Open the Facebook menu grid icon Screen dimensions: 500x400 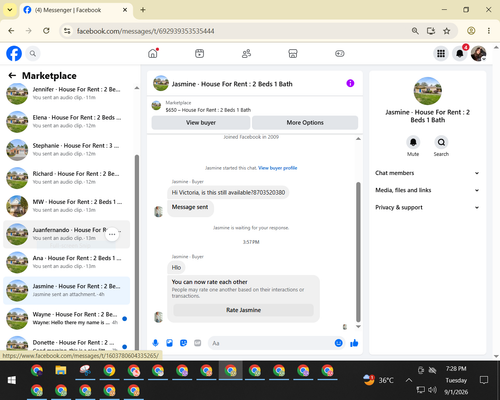pyautogui.click(x=441, y=53)
